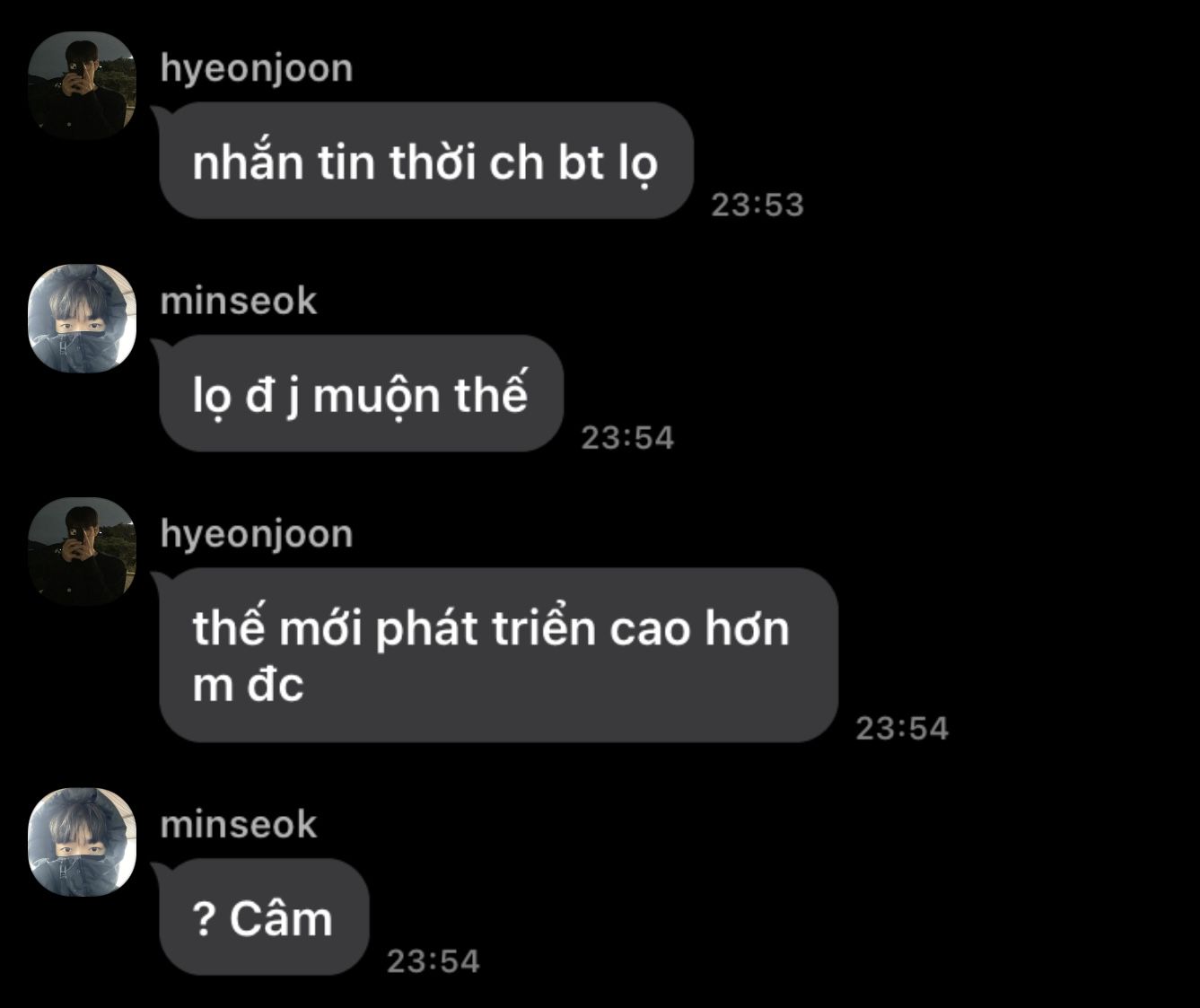
Task: Click the words 'm đc' in hyeonjoon's reply
Action: point(249,685)
